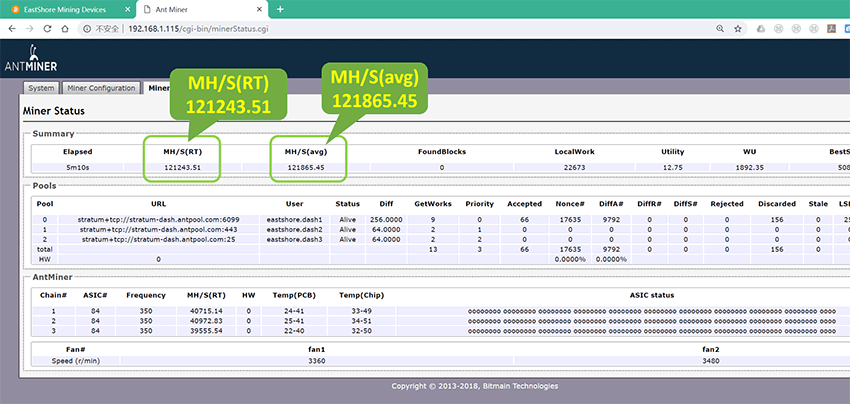Viewport: 850px width, 404px height.
Task: Click the Rejected column header
Action: 726,204
